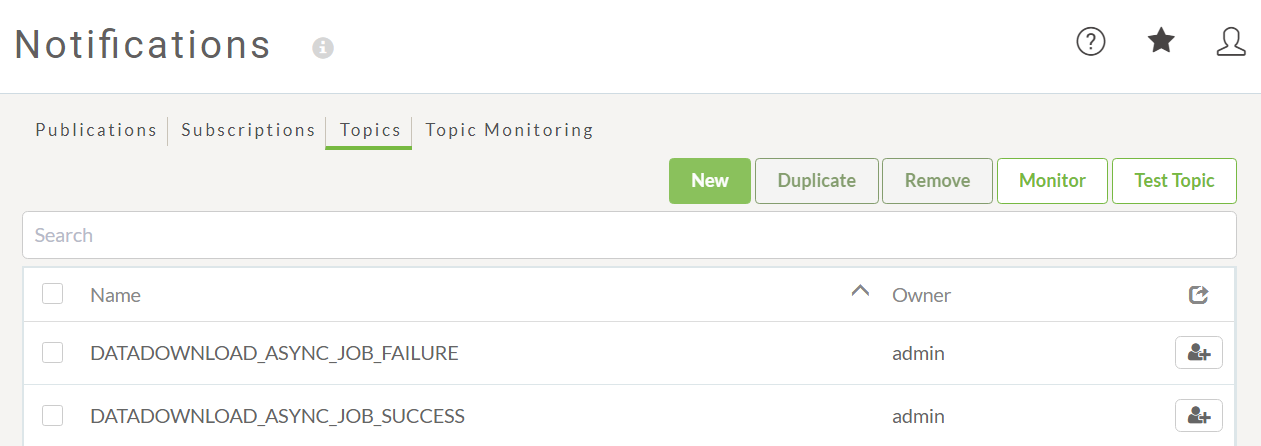This screenshot has width=1261, height=446.
Task: Click the Test Topic button
Action: coord(1174,181)
